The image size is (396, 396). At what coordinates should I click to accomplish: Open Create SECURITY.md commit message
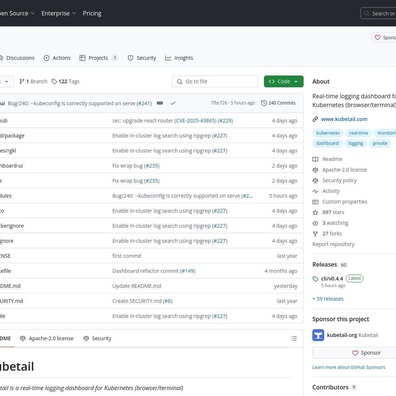(142, 301)
